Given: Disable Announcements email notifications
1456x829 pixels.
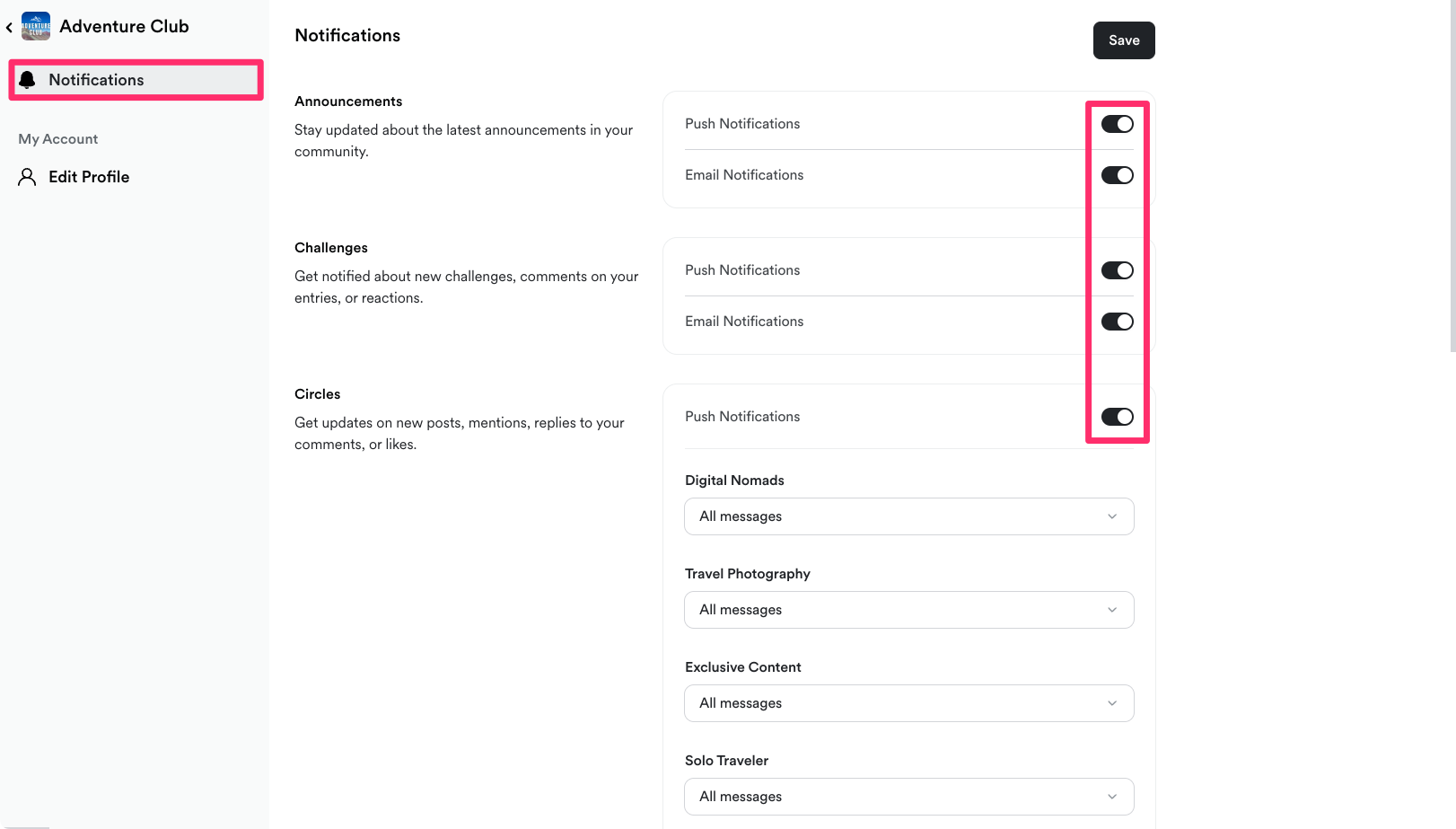Looking at the screenshot, I should point(1118,175).
